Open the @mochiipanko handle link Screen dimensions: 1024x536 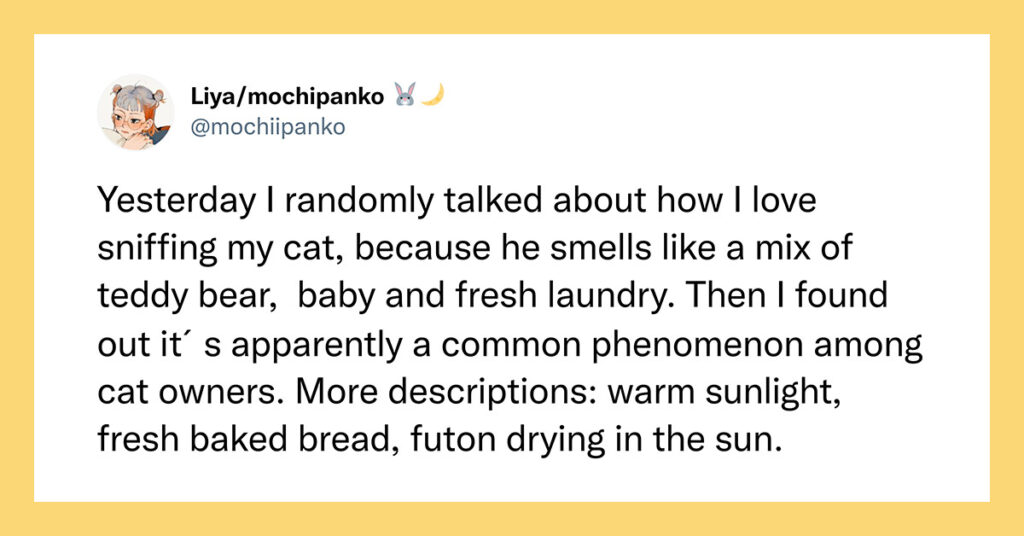point(268,127)
